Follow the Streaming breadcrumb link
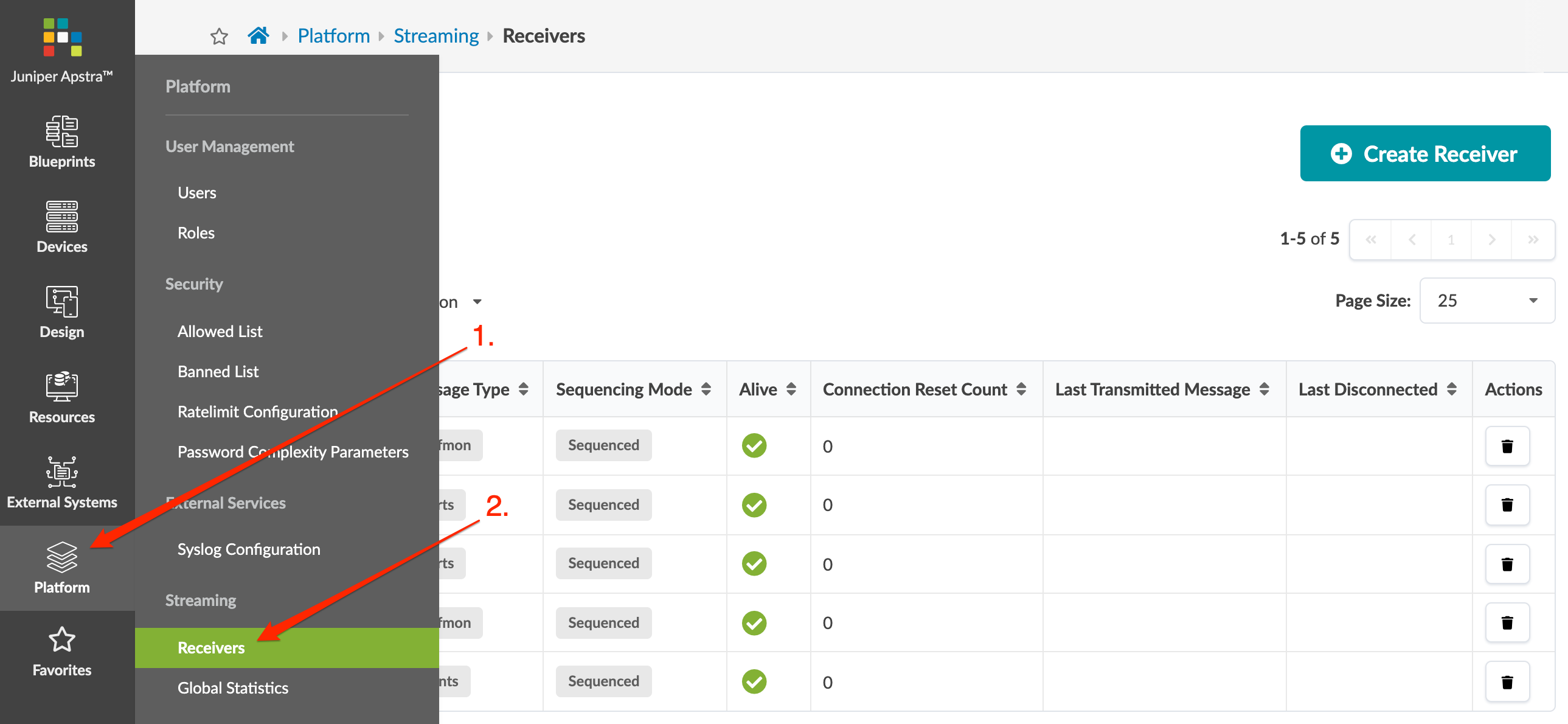This screenshot has height=724, width=1568. click(x=436, y=36)
